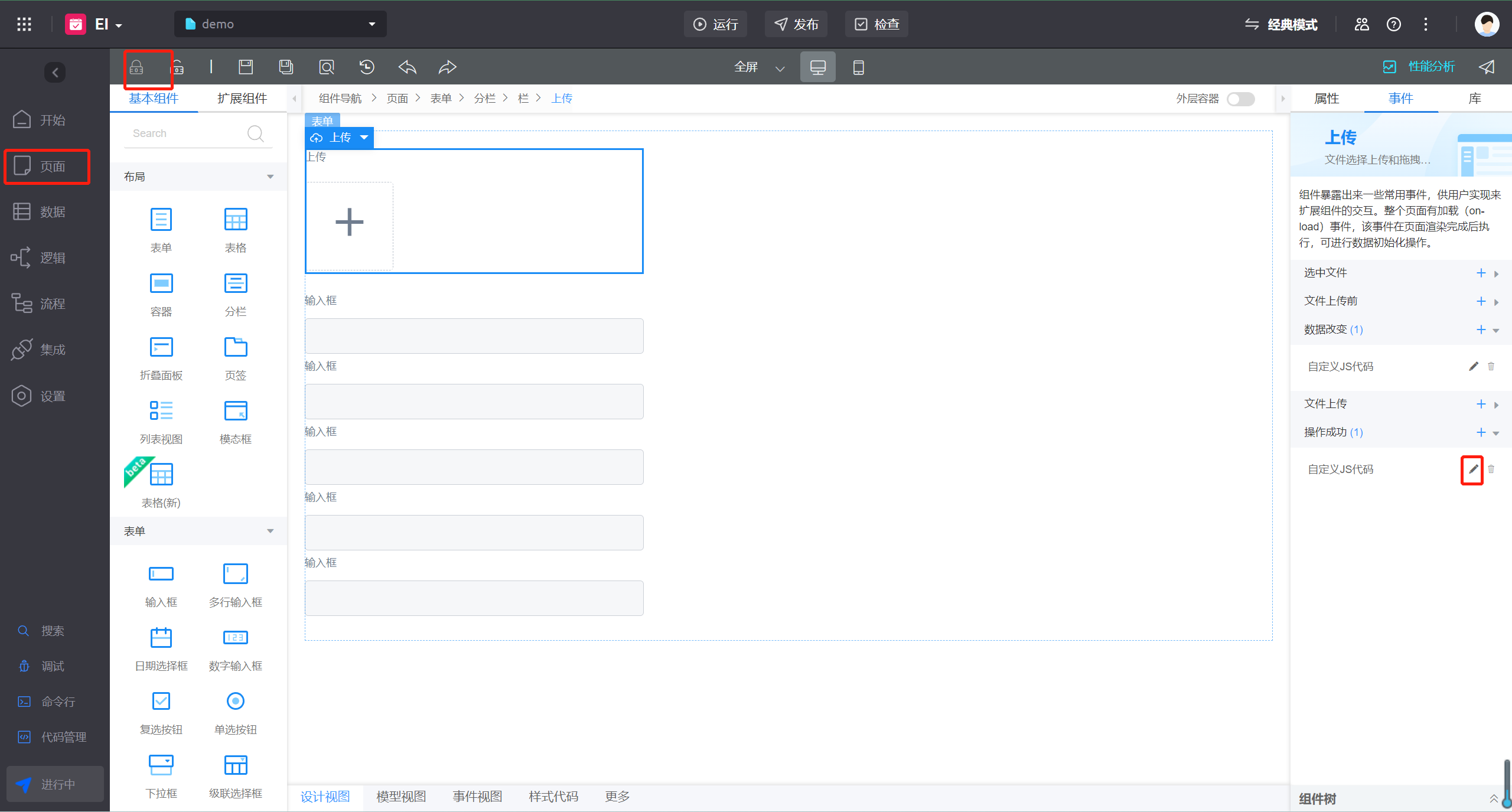Toggle the 外层容器 switch
This screenshot has height=812, width=1512.
[1240, 99]
